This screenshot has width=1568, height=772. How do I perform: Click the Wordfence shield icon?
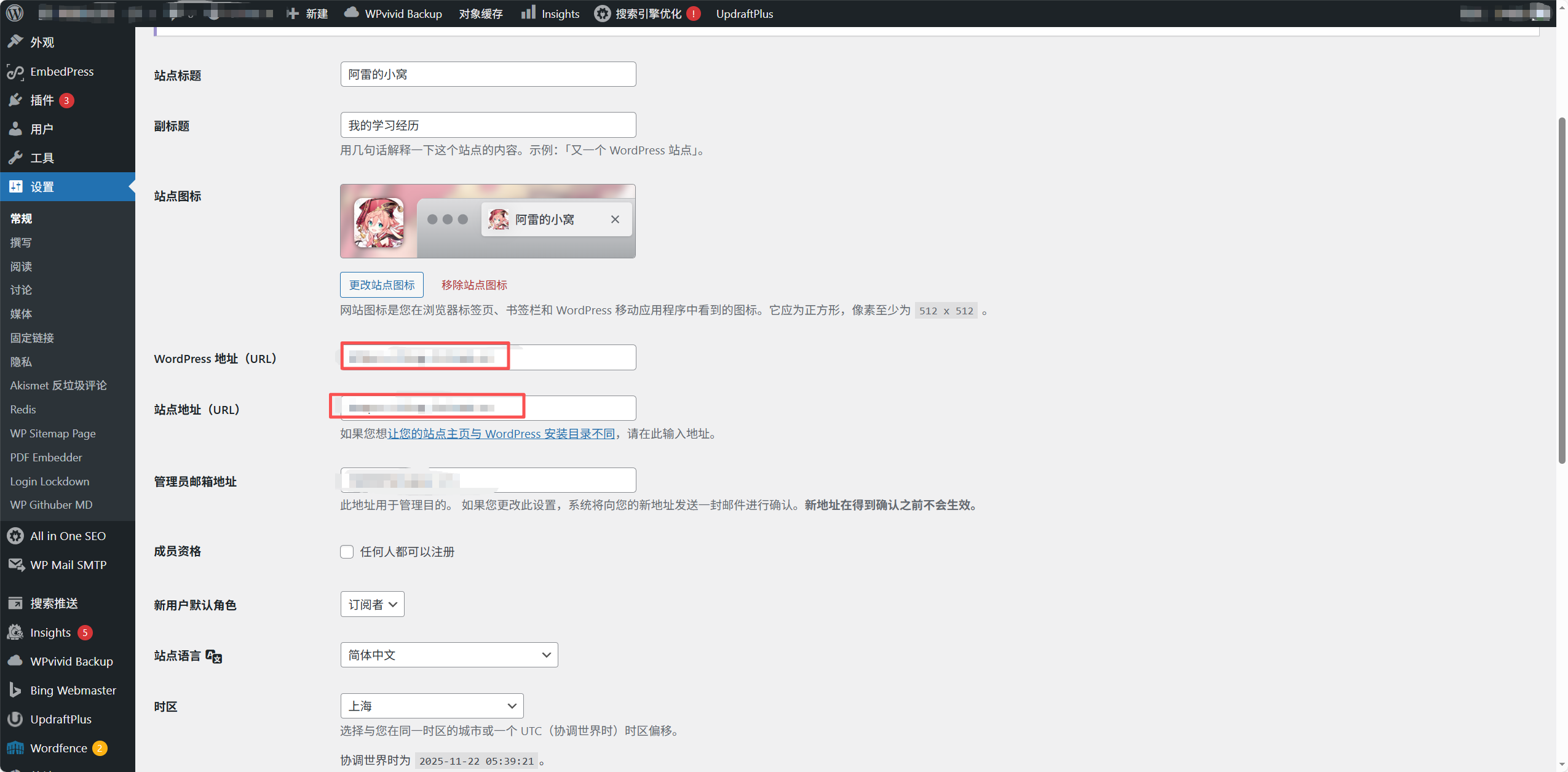coord(15,748)
